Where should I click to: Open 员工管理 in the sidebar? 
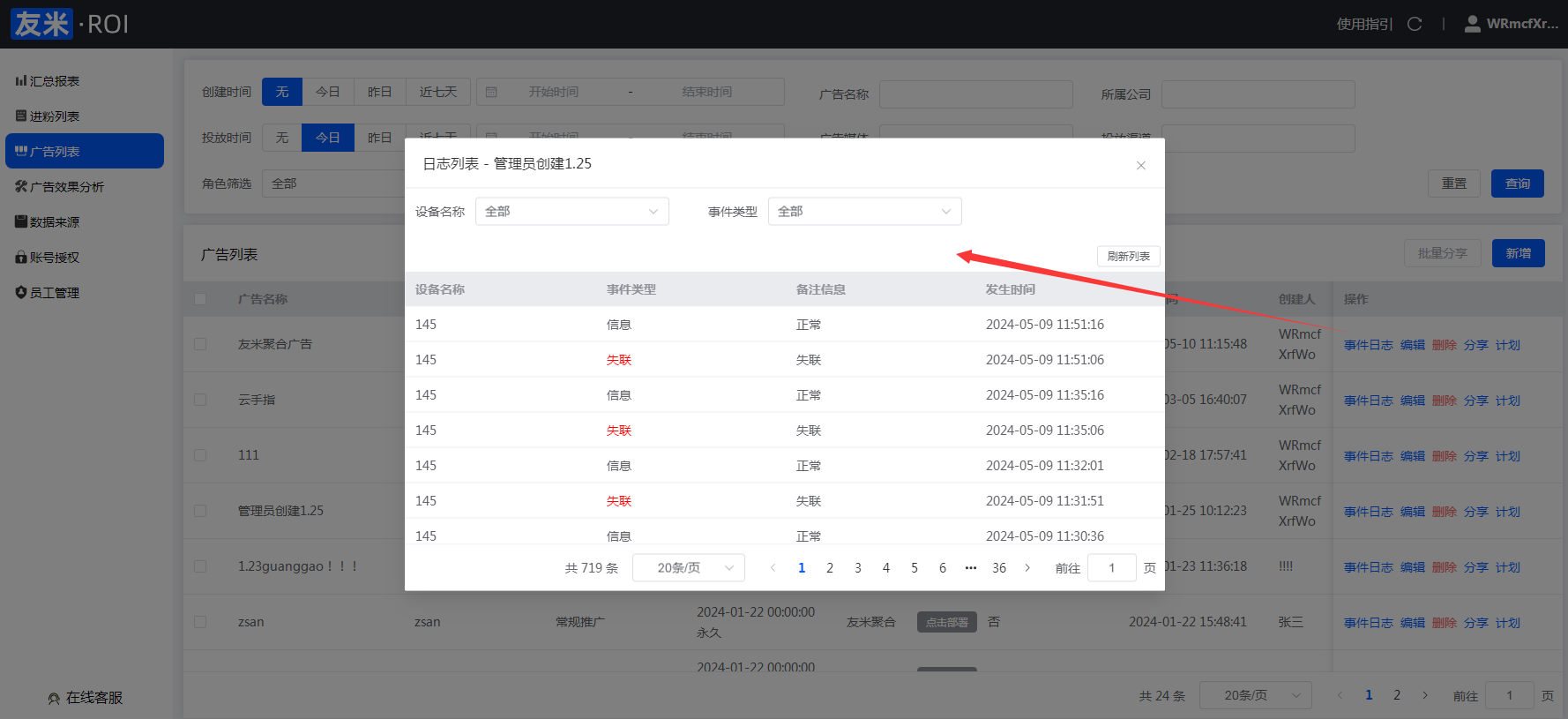[x=48, y=293]
